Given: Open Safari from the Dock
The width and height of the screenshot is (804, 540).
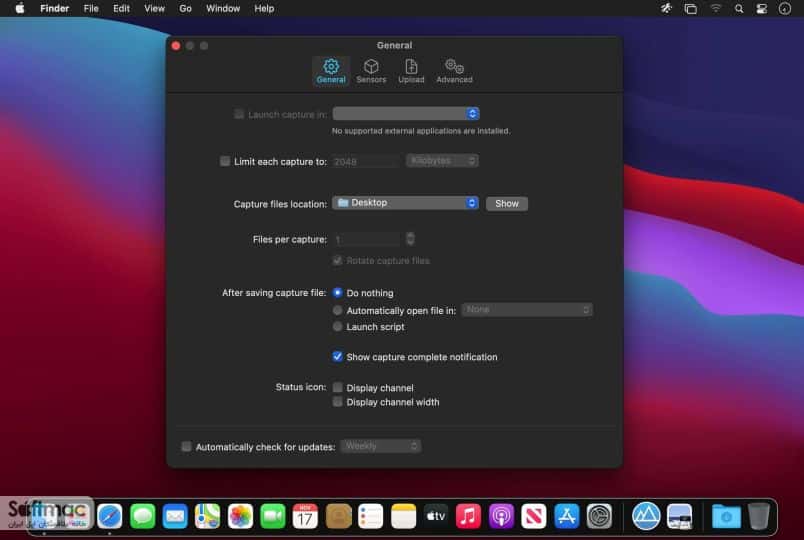Looking at the screenshot, I should coord(110,516).
